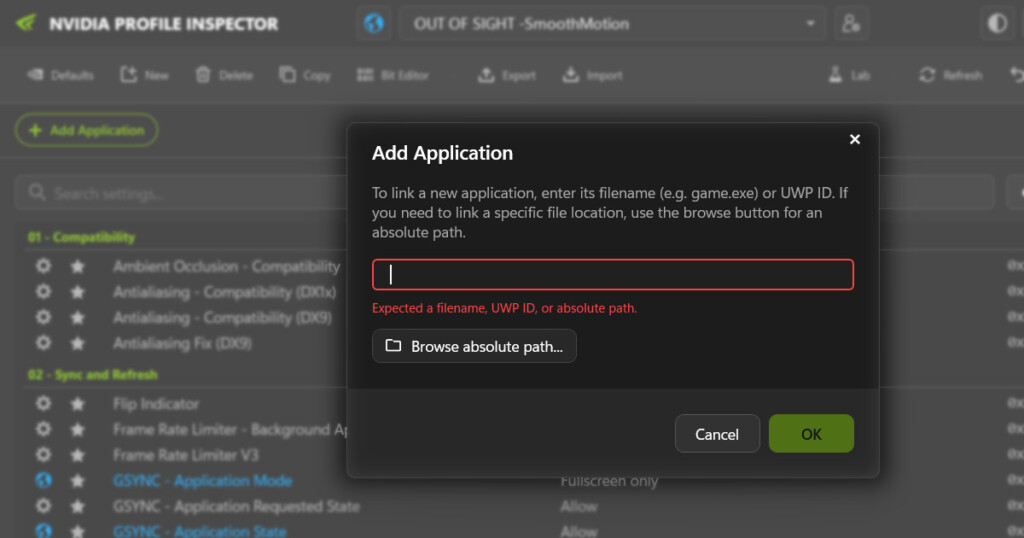
Task: Click the 02 - Sync and Refresh section header
Action: coord(93,375)
